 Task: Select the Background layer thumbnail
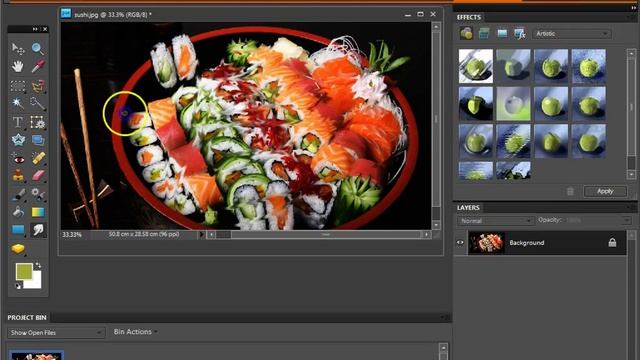pyautogui.click(x=487, y=242)
